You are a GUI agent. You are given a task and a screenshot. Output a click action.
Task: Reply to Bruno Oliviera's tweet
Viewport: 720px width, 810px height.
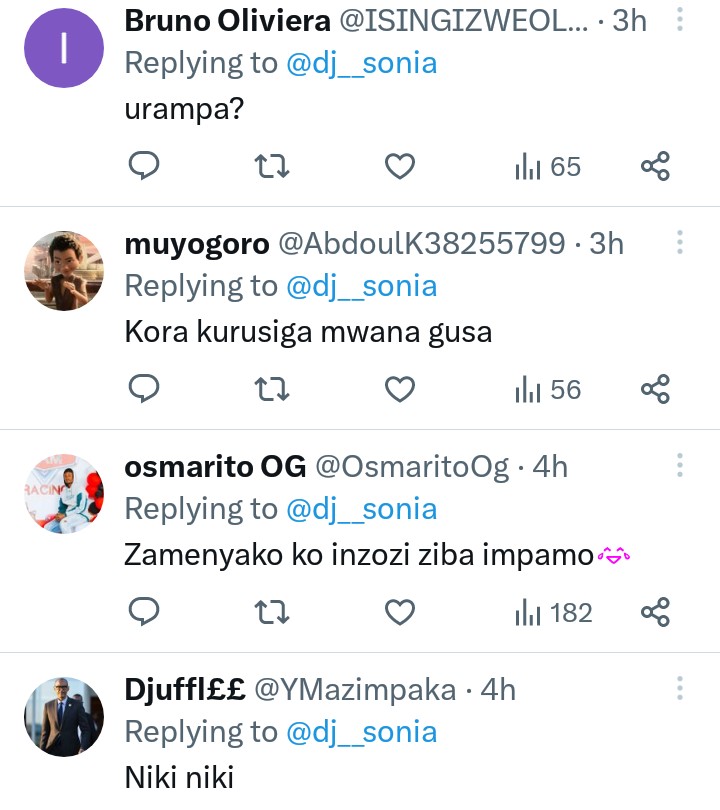(145, 167)
